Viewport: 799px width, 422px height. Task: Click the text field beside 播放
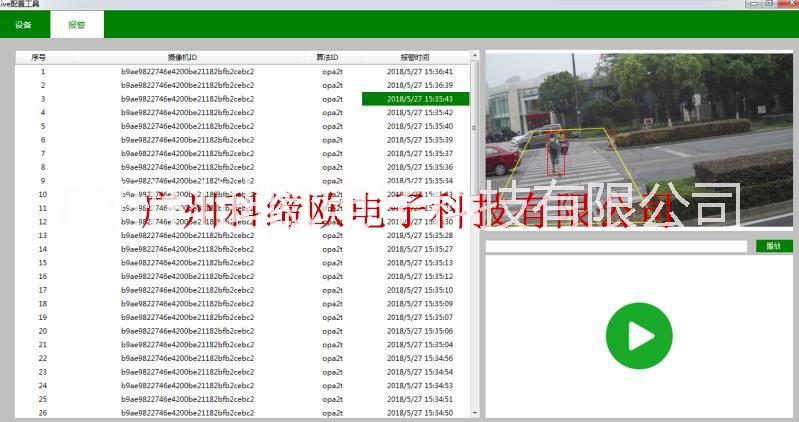coord(617,246)
